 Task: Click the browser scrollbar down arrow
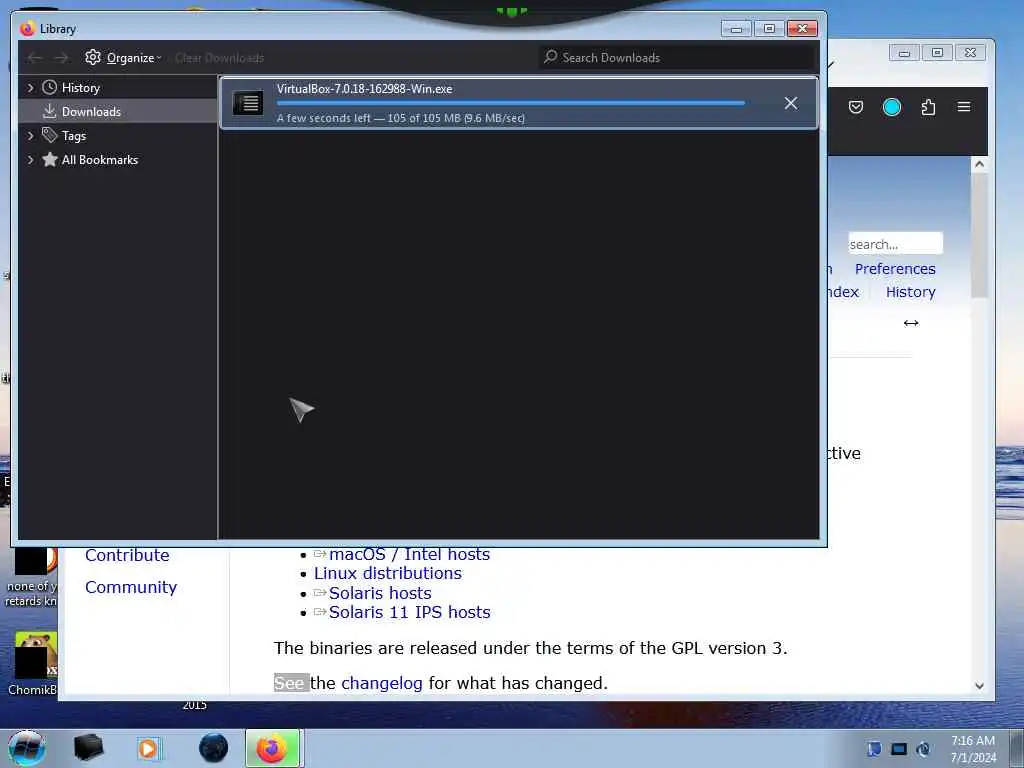point(979,686)
